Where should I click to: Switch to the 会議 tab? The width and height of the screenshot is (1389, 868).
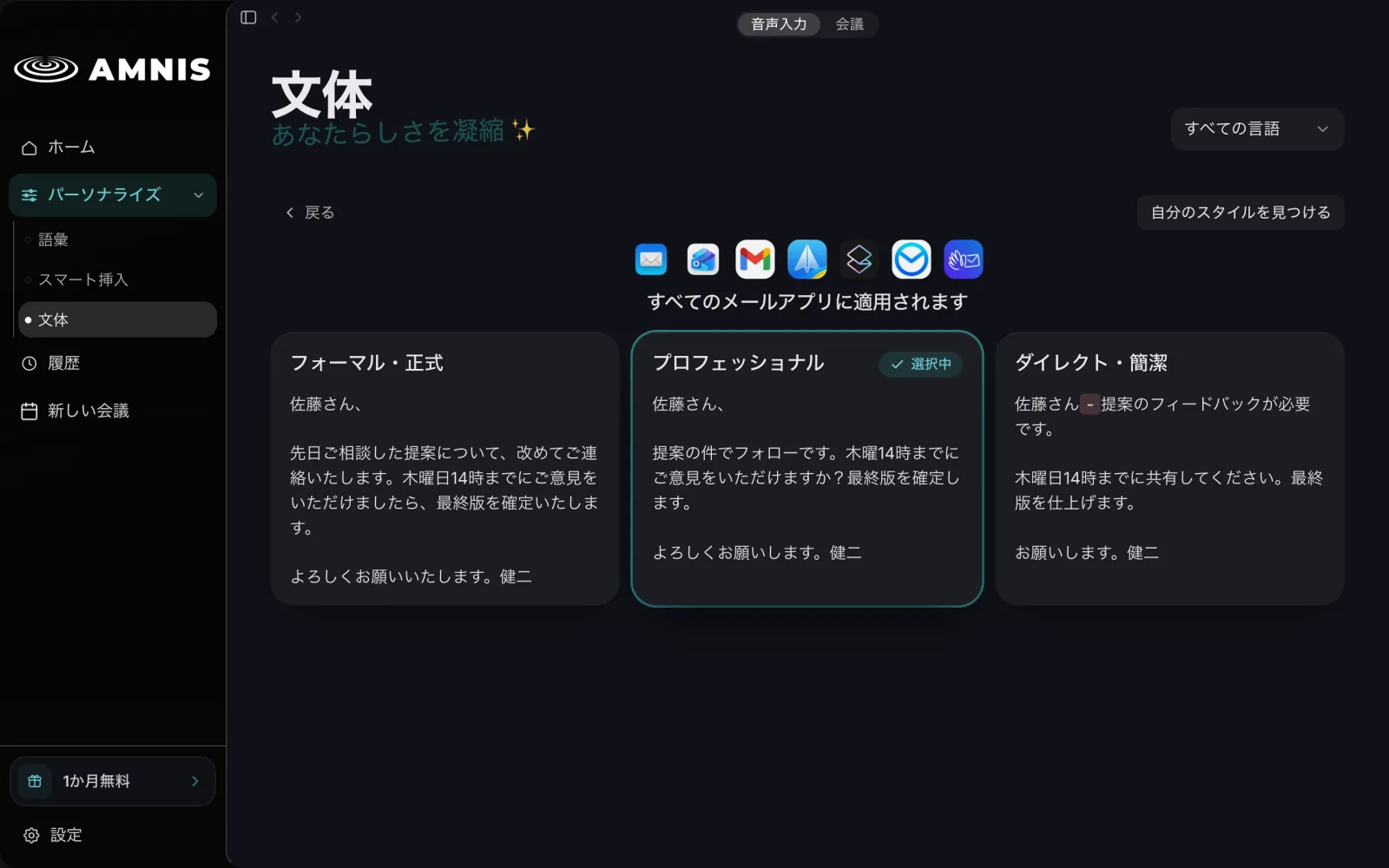pos(849,24)
